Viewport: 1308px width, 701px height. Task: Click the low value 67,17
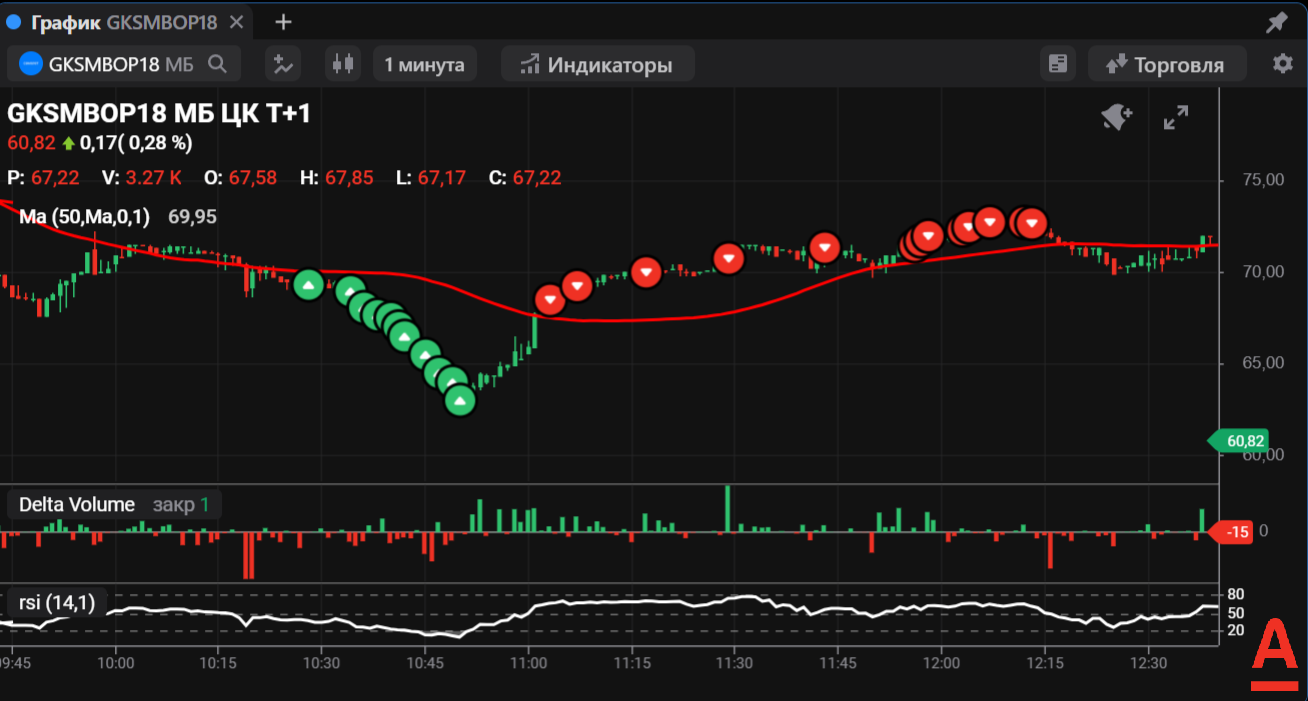point(442,178)
